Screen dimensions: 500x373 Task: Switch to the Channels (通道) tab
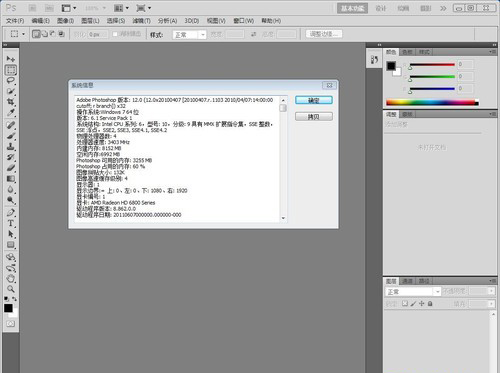pos(407,281)
